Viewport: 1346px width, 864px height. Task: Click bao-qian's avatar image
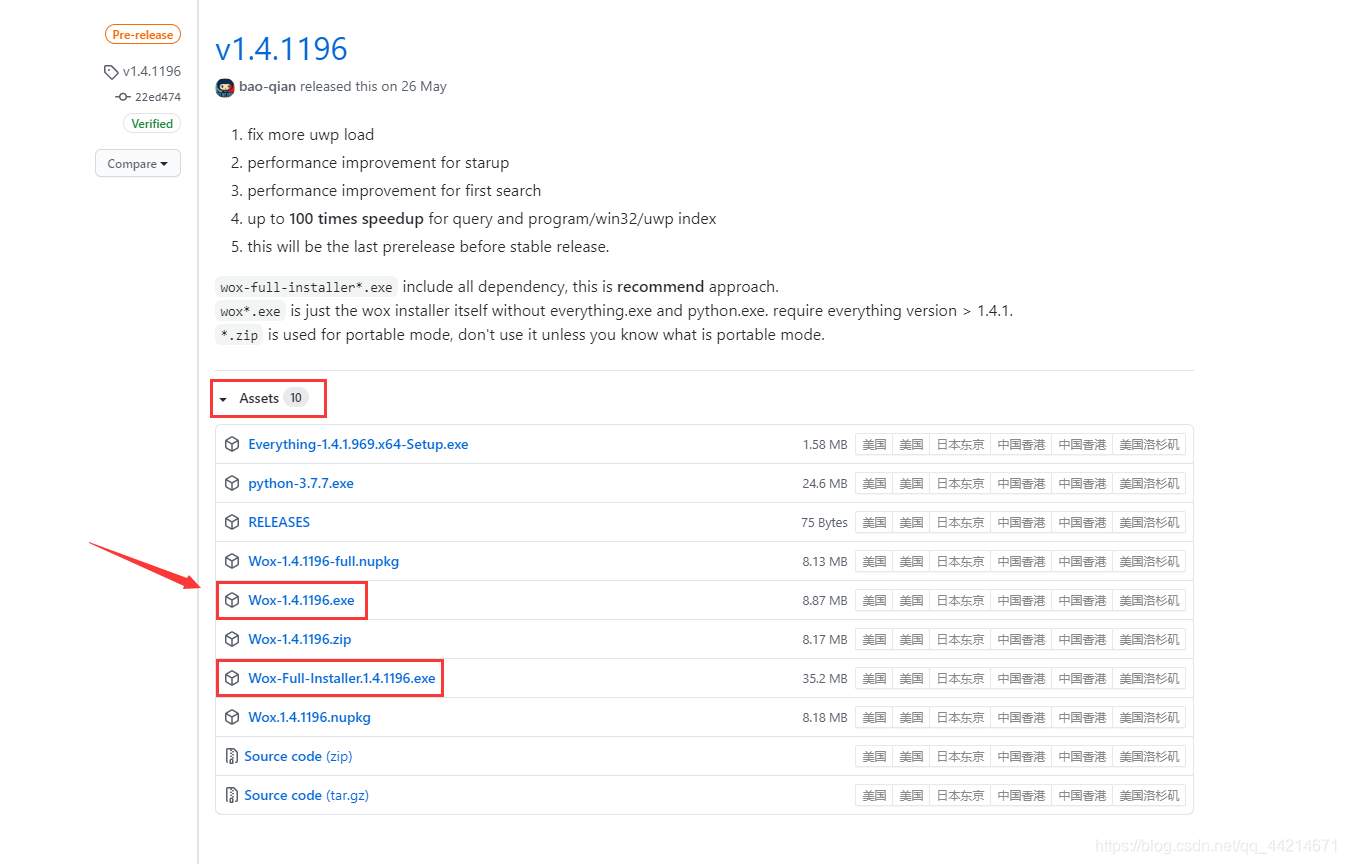pyautogui.click(x=225, y=87)
